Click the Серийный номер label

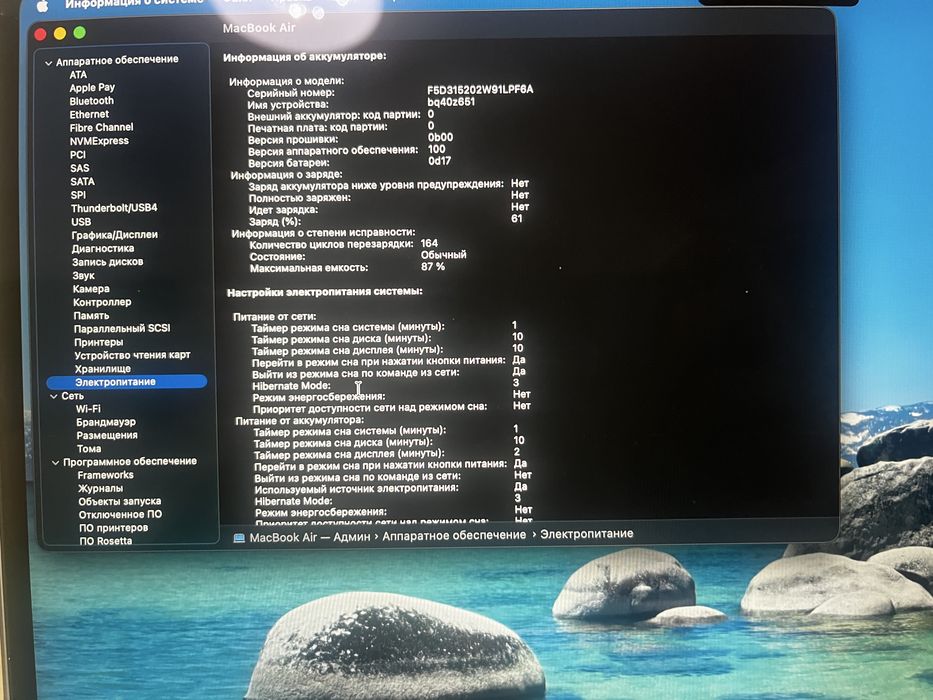point(291,93)
